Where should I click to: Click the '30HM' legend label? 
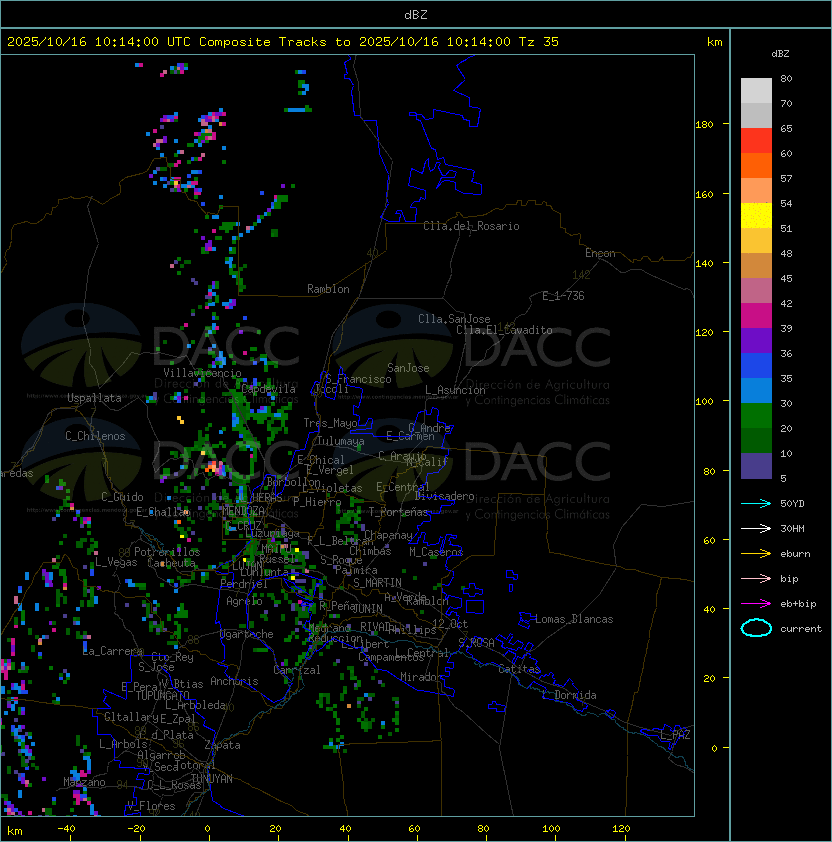(792, 528)
